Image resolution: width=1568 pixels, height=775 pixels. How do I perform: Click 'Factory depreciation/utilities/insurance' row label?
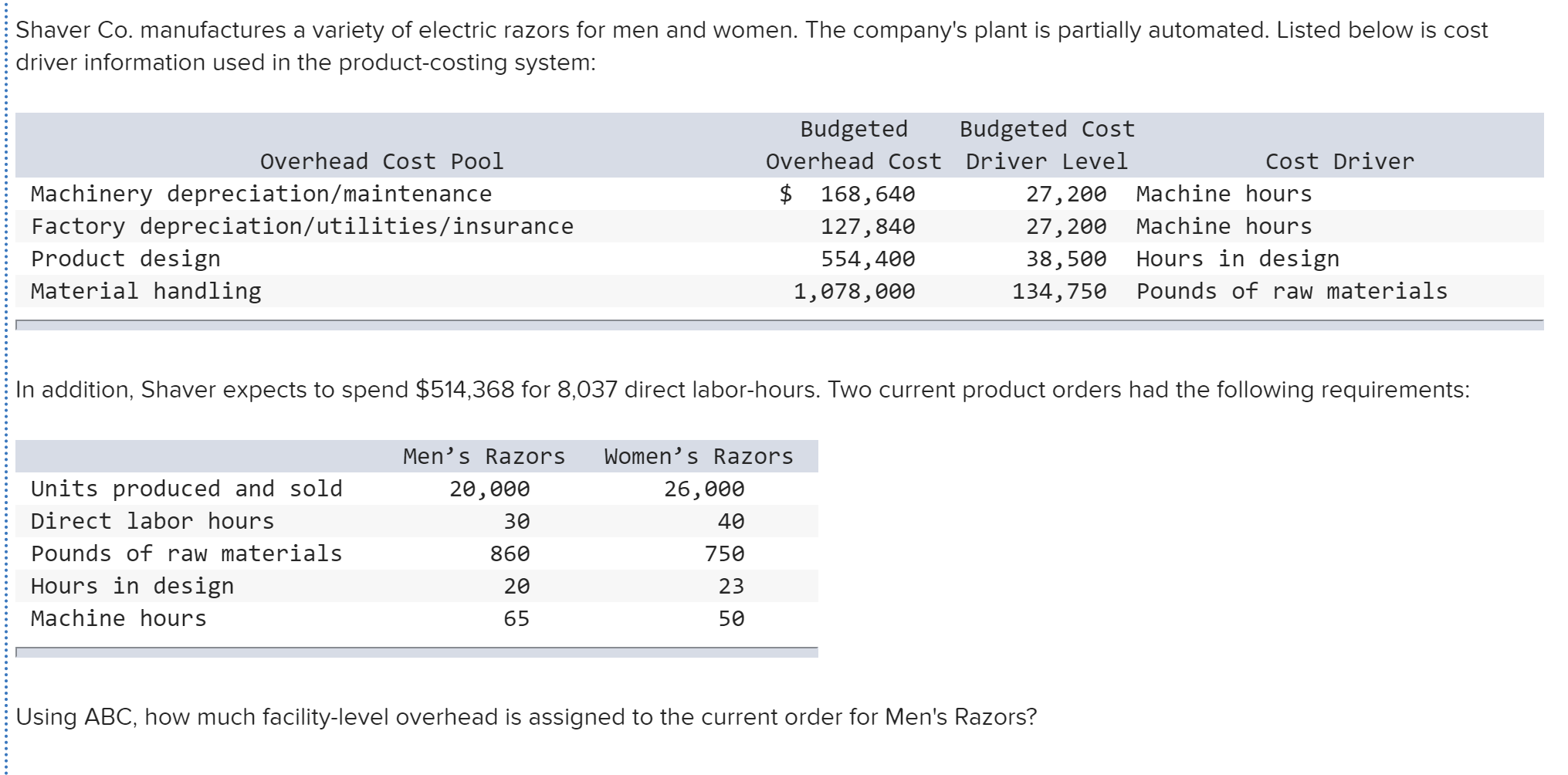coord(302,226)
